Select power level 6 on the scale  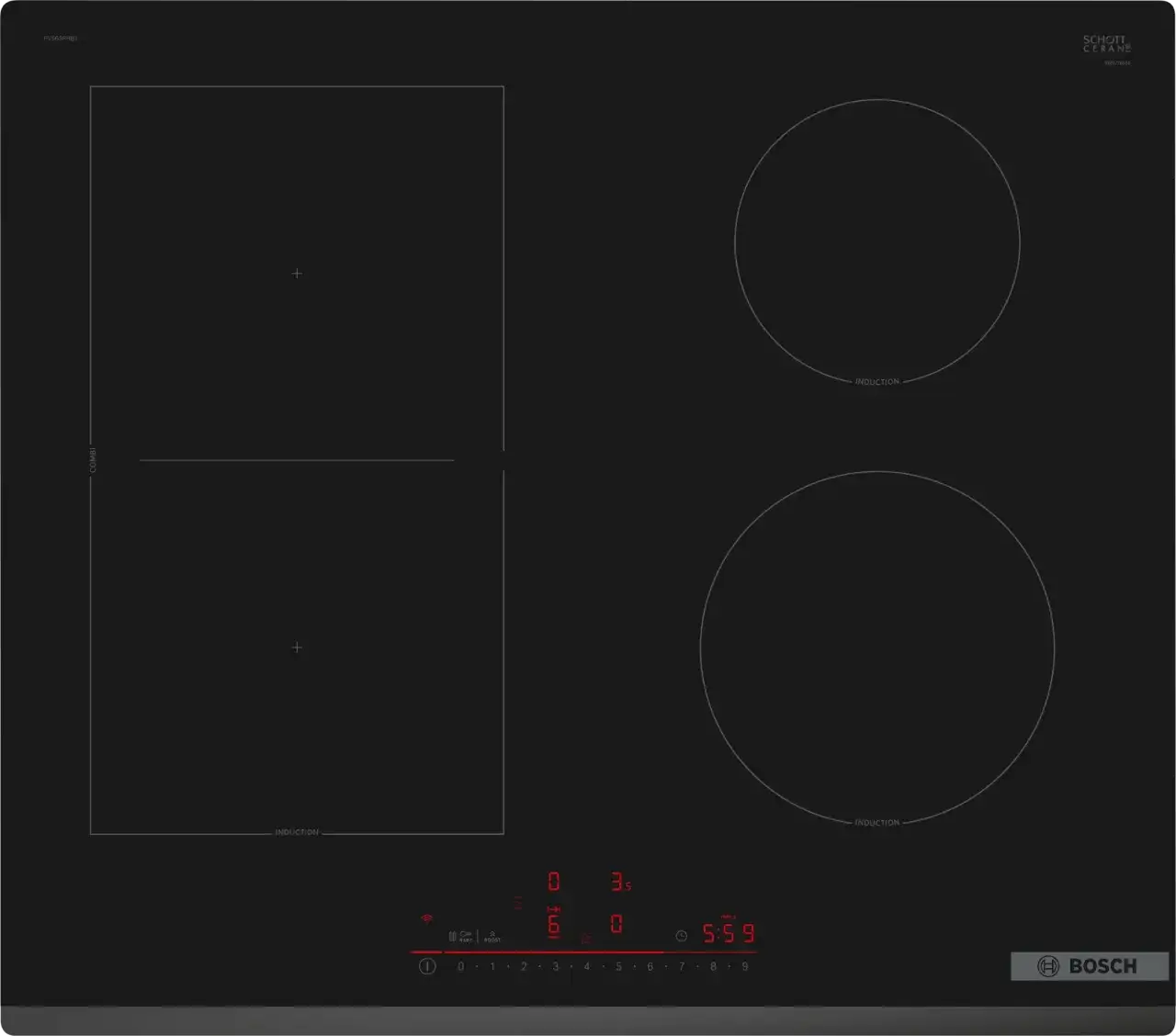650,966
